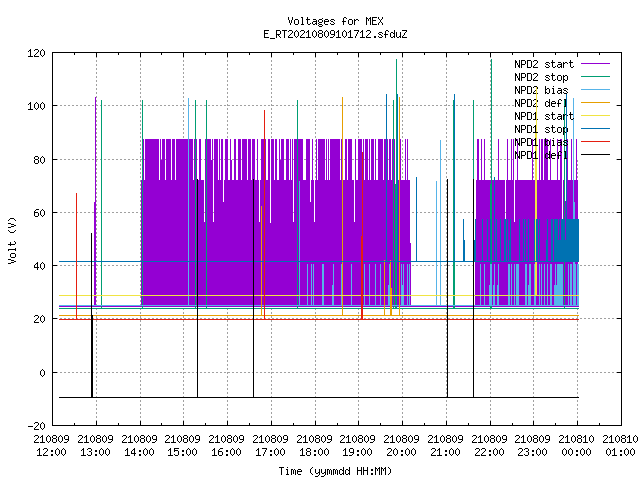Click the green NPD2 stop legend line
This screenshot has width=640, height=480.
(596, 77)
